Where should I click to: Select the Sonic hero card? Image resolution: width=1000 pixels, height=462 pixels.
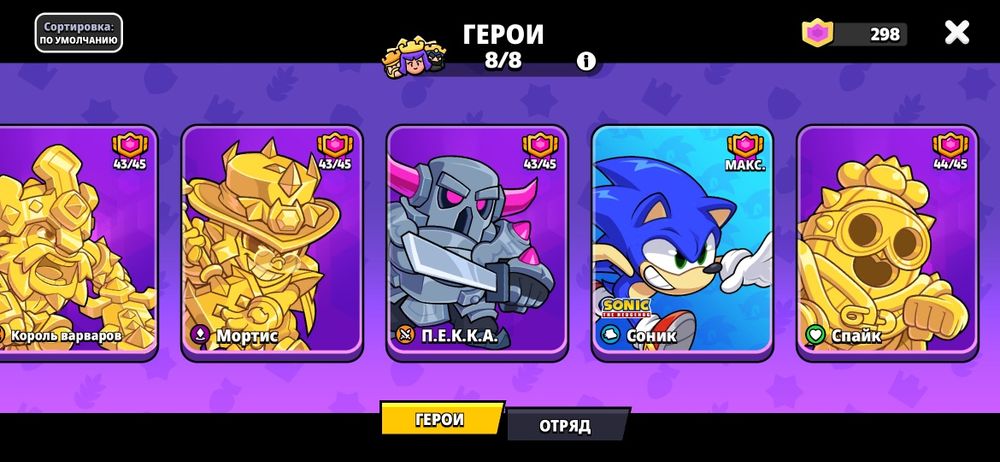tap(682, 240)
